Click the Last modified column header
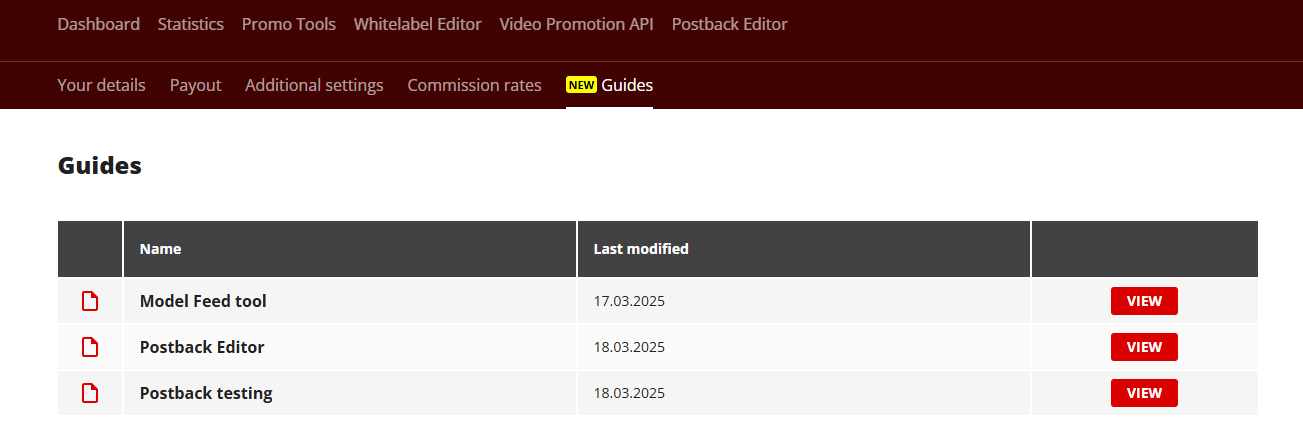Screen dimensions: 1303x430 (641, 249)
